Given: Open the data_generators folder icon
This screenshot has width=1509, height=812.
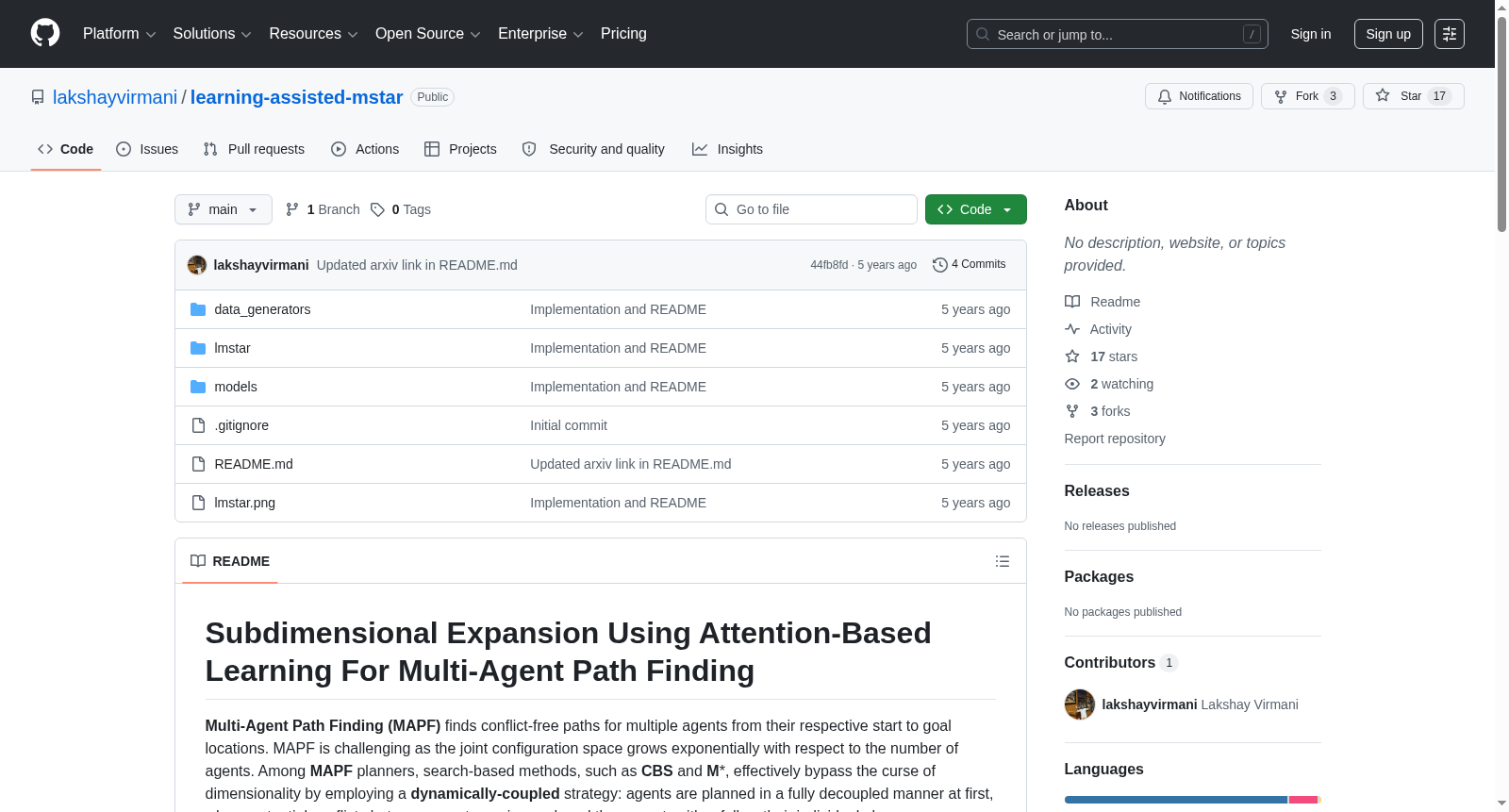Looking at the screenshot, I should 198,309.
